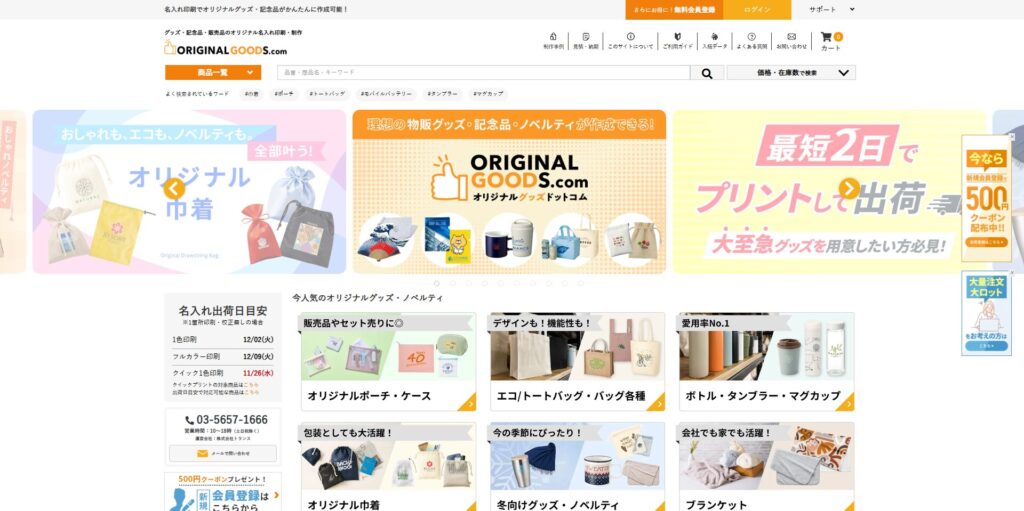Viewport: 1024px width, 511px height.
Task: Close the 500円 coupon side banner
Action: point(1011,137)
